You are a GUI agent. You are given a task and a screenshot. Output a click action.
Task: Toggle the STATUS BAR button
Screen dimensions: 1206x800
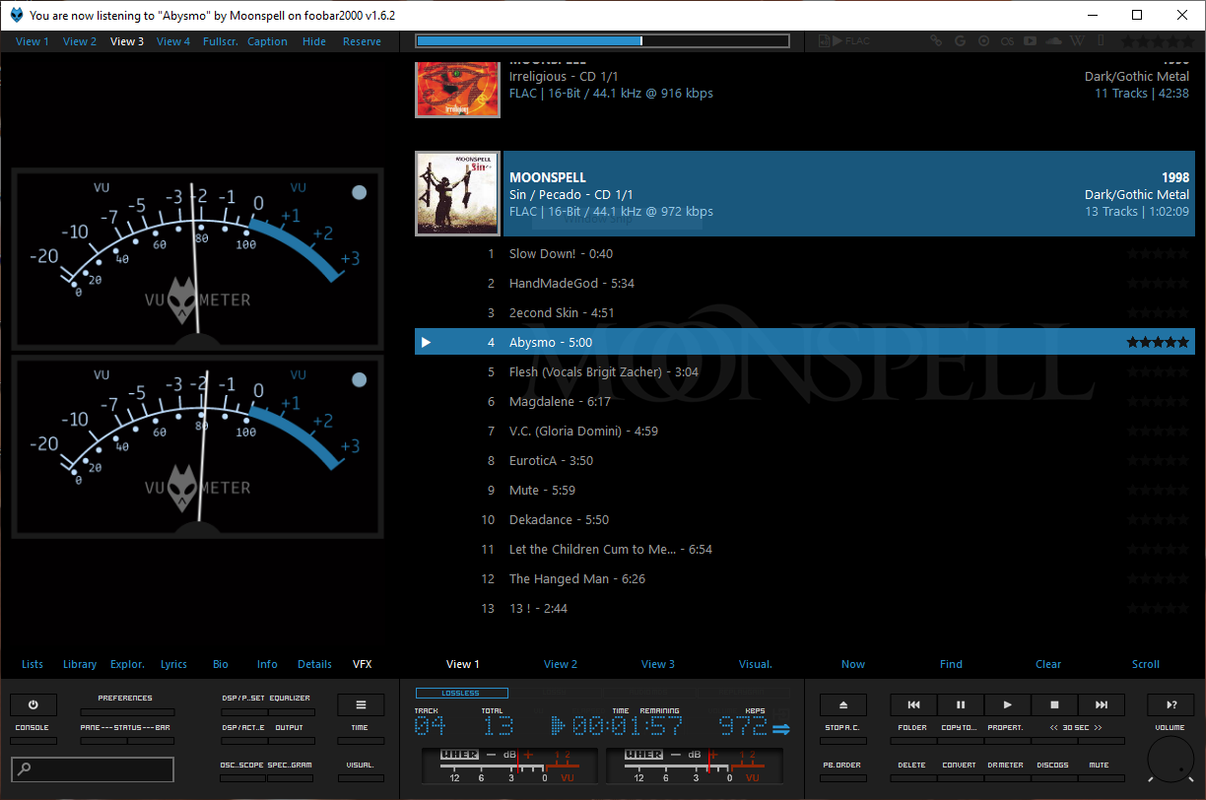(150, 733)
